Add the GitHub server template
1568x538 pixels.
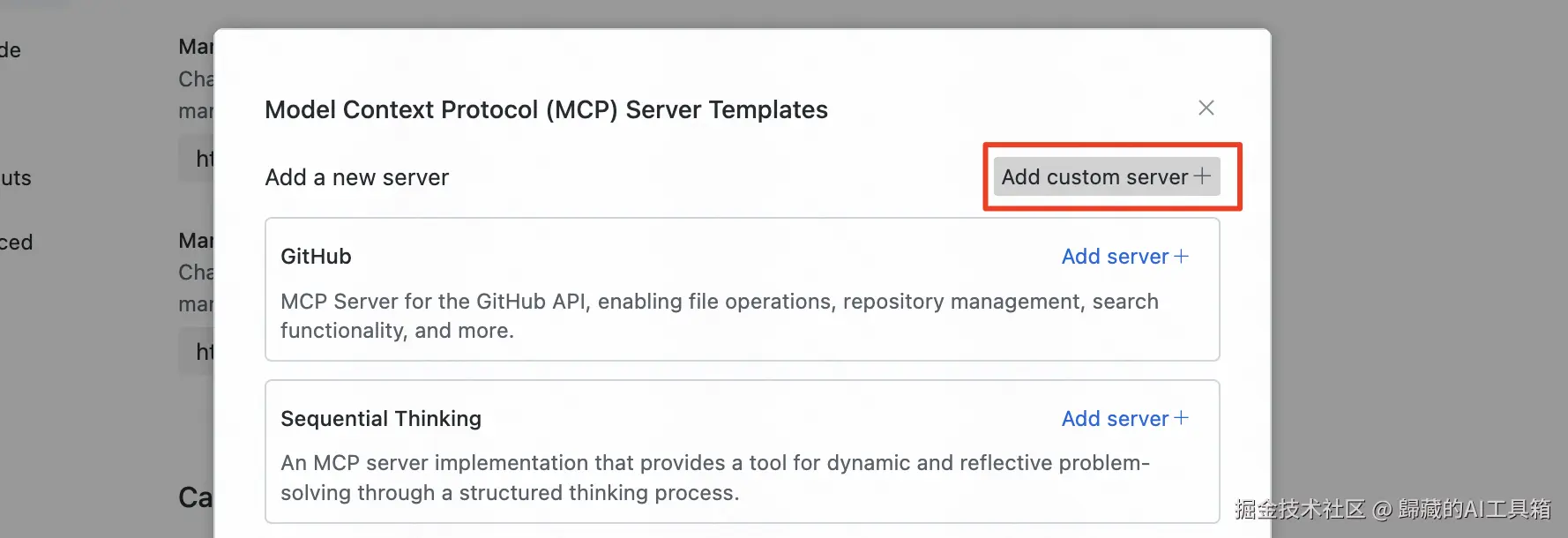coord(1115,257)
